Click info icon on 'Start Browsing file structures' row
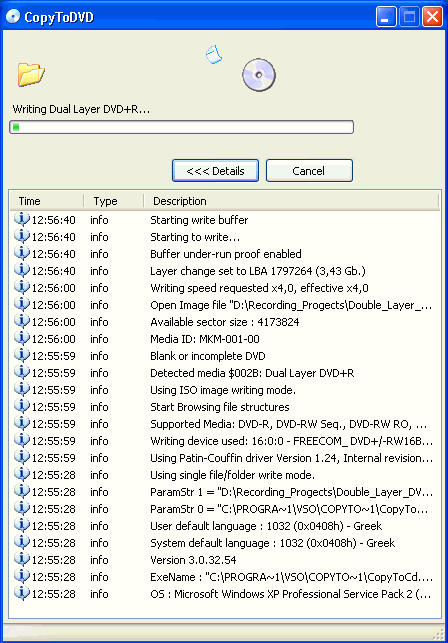448x643 pixels. [22, 407]
